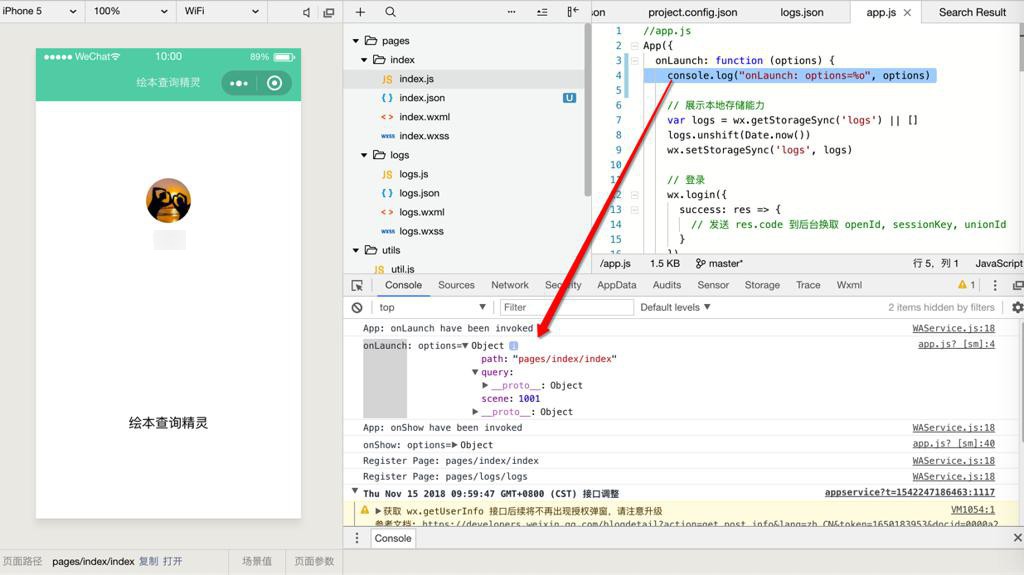This screenshot has width=1024, height=575.
Task: Click the file tree sort/filter icon
Action: [x=542, y=12]
